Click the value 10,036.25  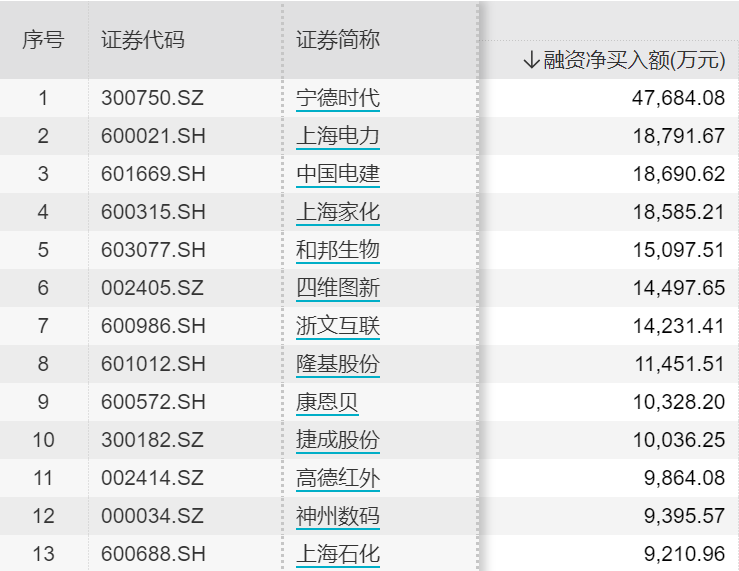click(679, 440)
